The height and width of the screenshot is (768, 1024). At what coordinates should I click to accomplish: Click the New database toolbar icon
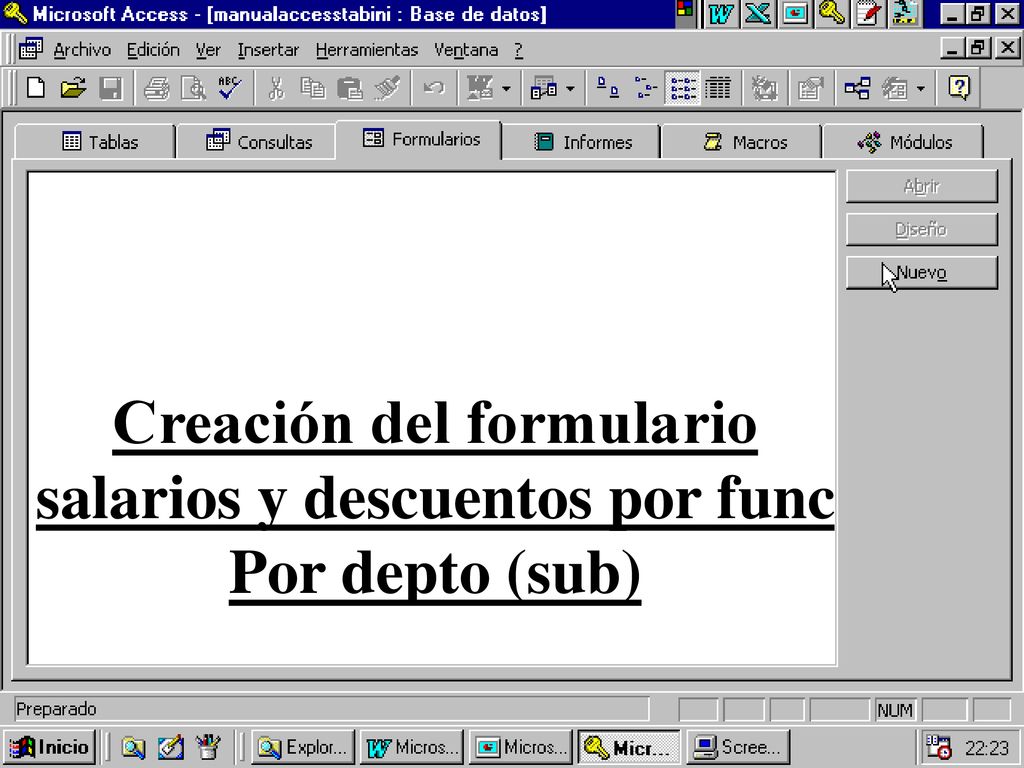36,88
